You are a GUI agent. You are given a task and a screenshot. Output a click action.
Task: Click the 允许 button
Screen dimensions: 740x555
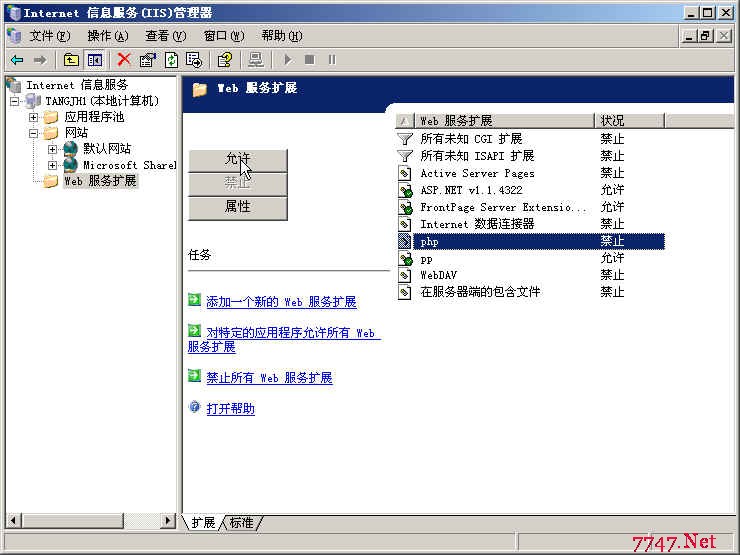238,161
